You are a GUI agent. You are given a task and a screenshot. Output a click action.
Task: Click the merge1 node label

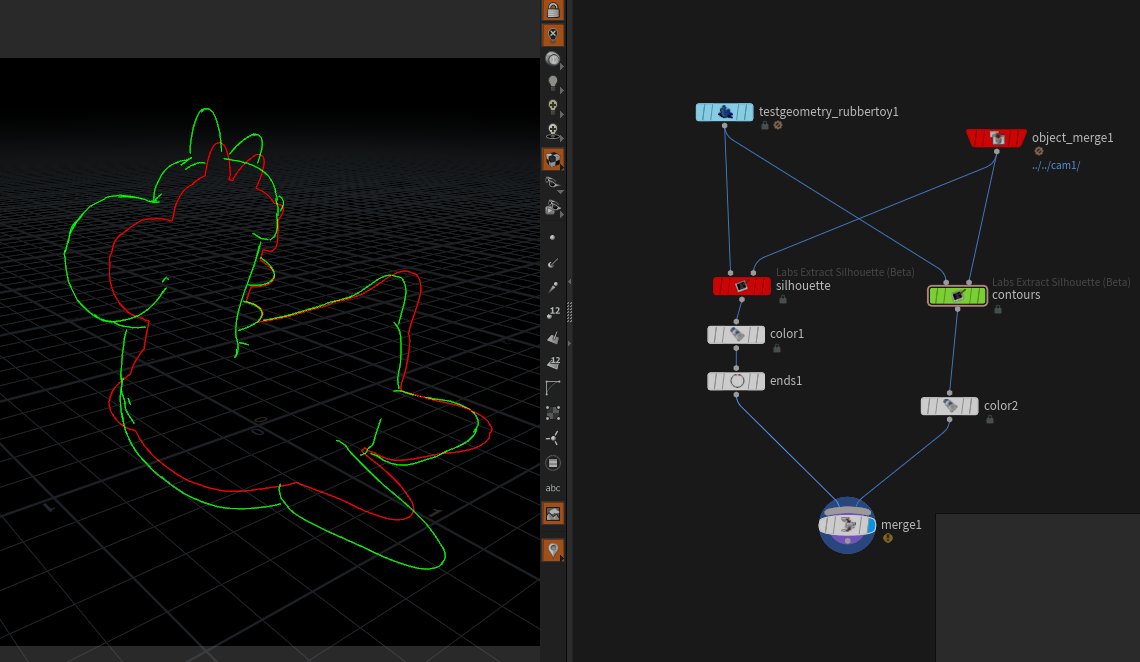(x=901, y=524)
